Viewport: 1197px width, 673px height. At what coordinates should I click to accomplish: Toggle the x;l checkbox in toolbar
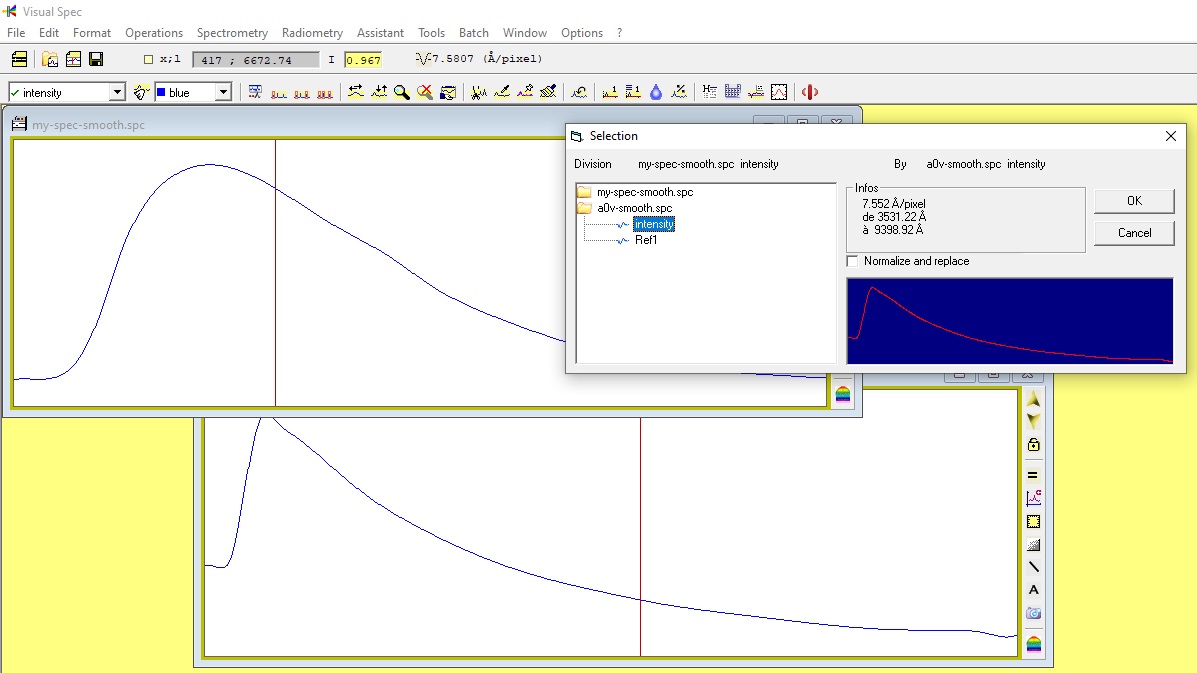(149, 59)
